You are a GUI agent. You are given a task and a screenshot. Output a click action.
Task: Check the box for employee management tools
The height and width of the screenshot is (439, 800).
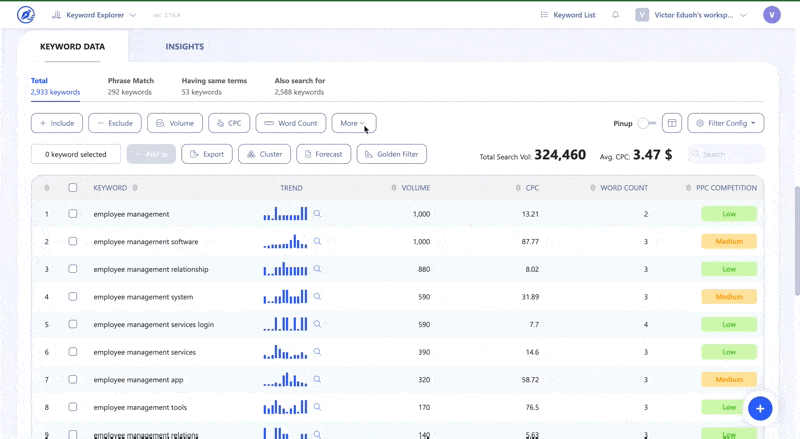73,407
